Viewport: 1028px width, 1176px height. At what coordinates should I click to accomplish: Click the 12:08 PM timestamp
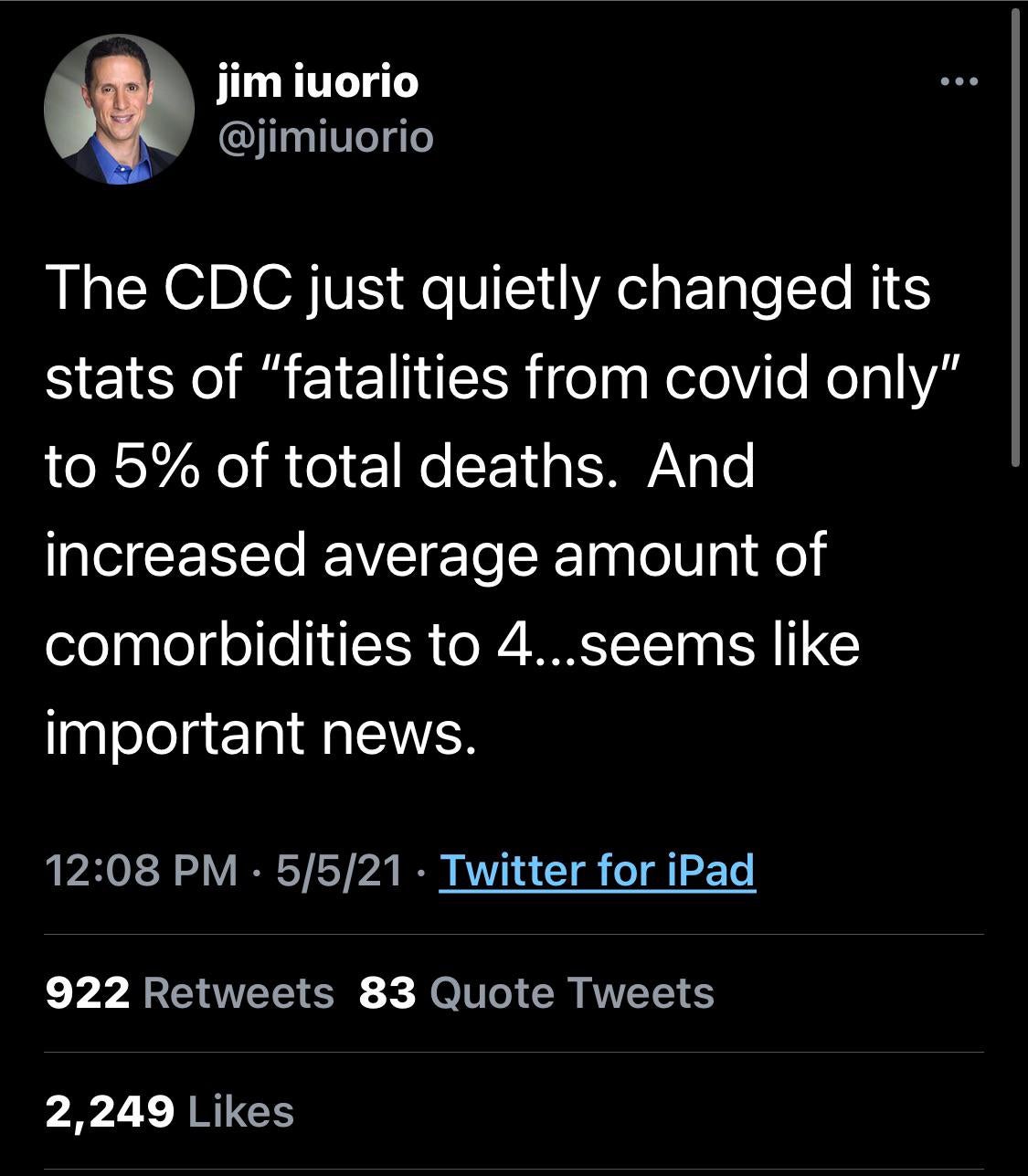point(142,870)
